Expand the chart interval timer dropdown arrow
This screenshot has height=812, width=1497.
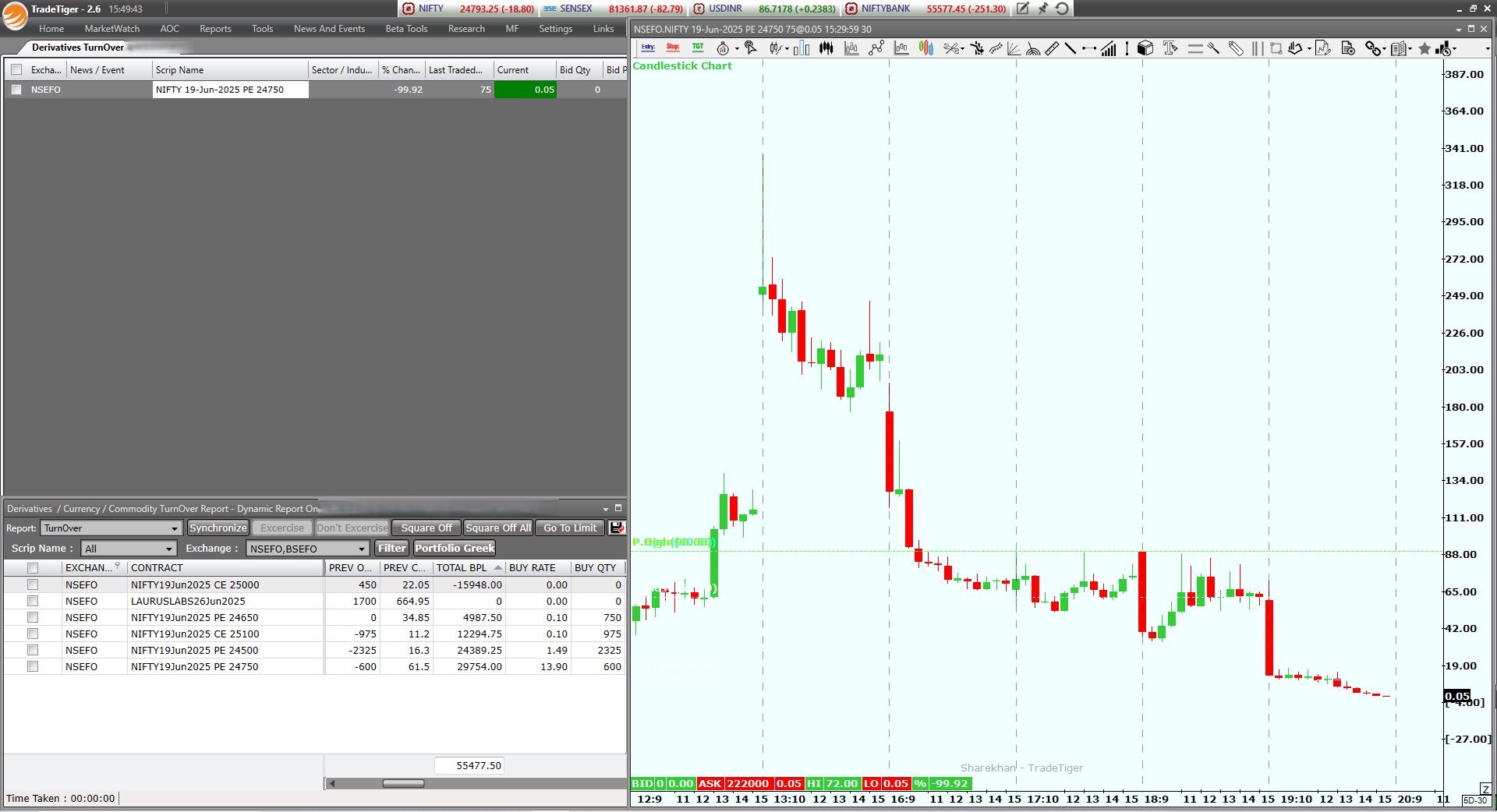point(737,49)
